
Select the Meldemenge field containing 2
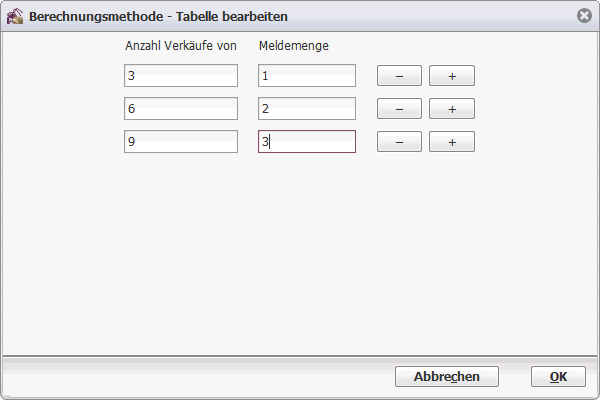(x=307, y=108)
